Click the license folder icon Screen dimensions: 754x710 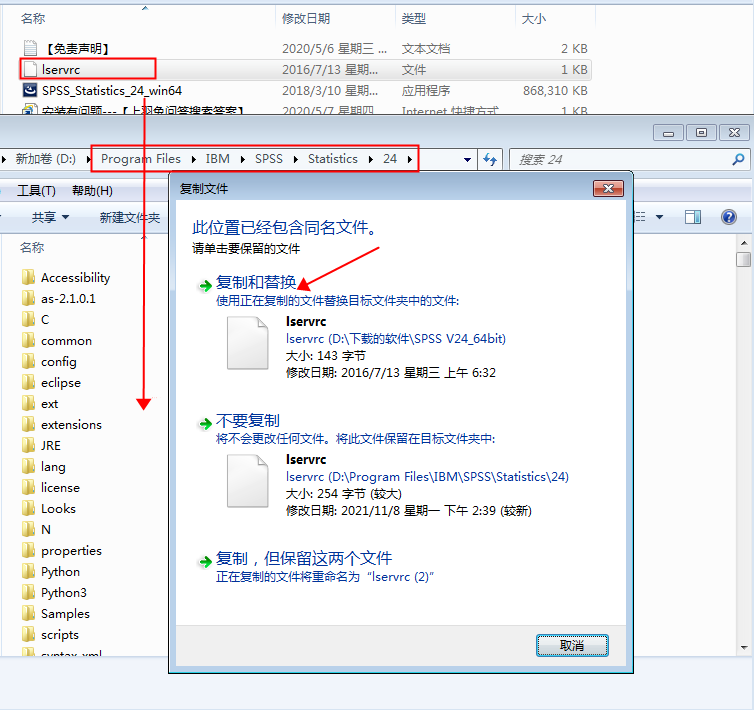(28, 487)
